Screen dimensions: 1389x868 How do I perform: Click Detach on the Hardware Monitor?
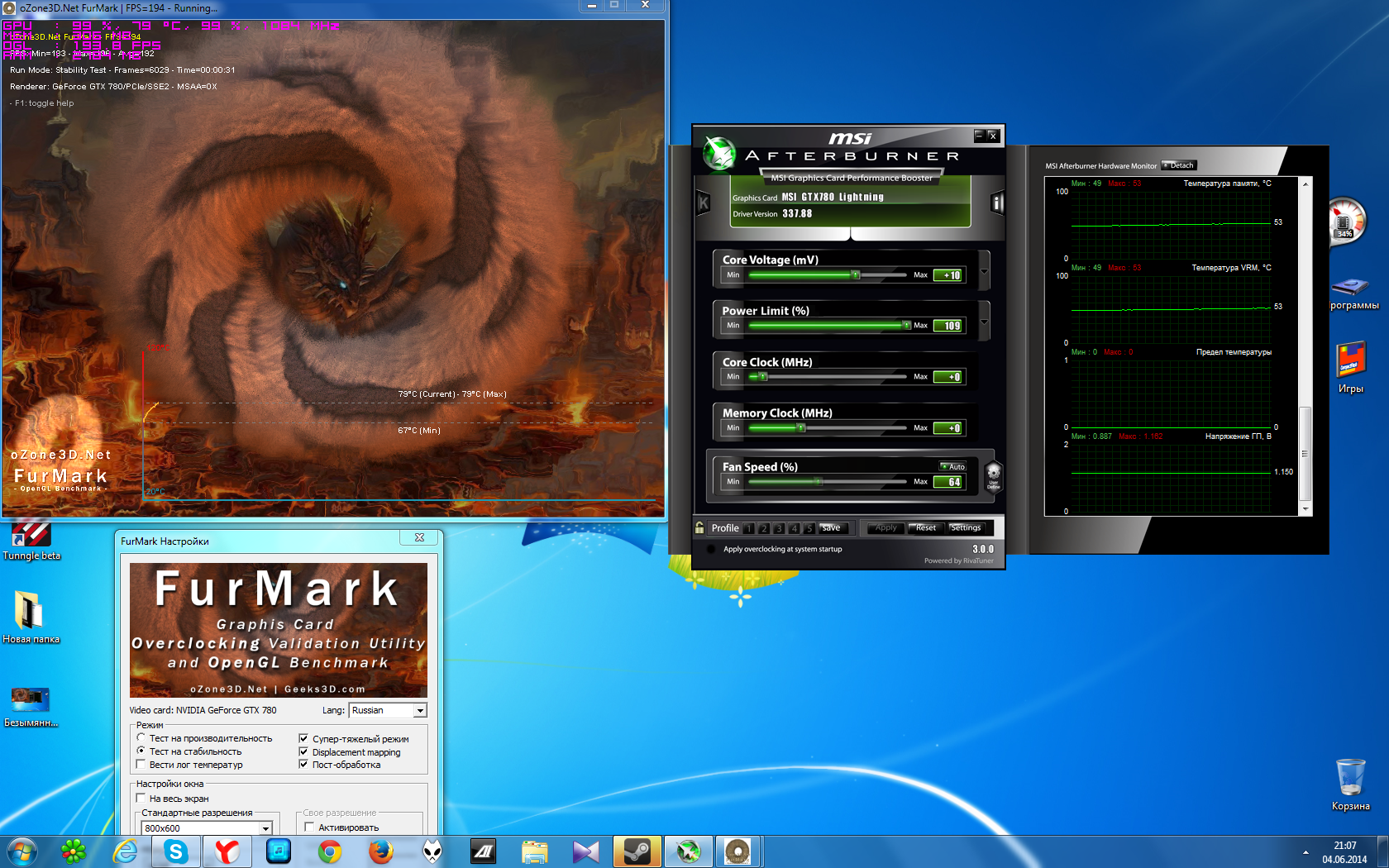click(1178, 165)
